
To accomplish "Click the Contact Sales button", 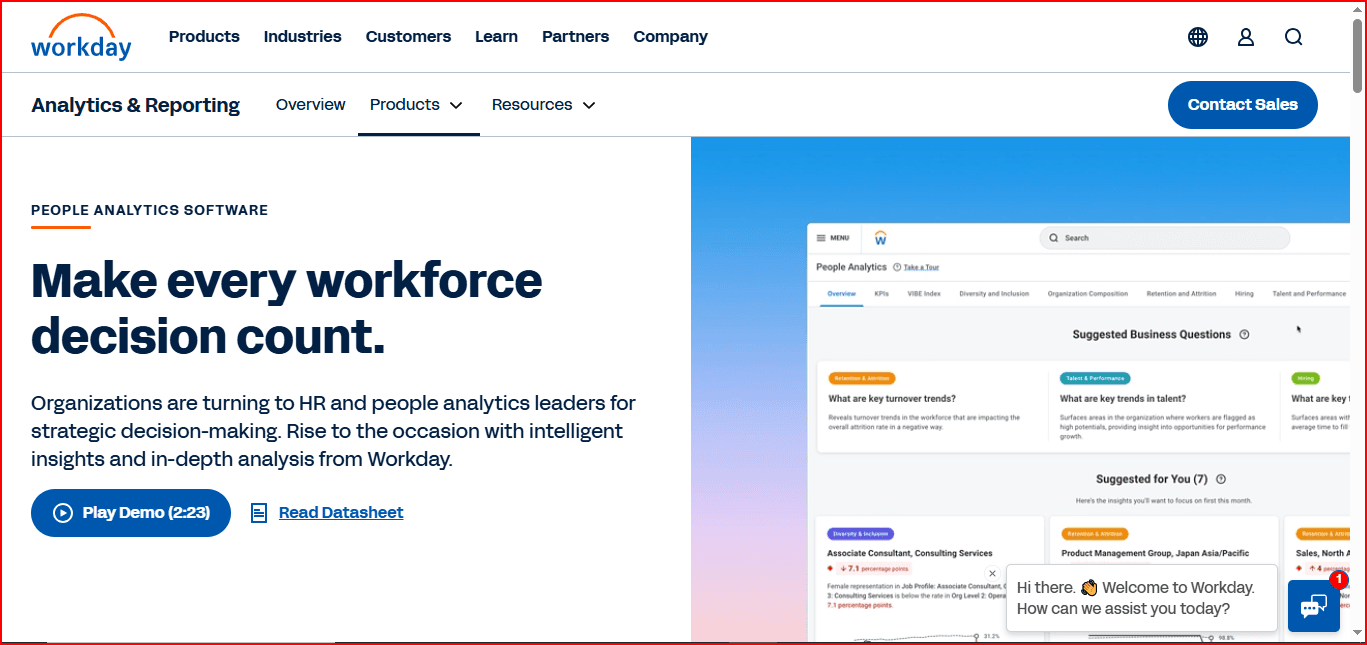I will [1243, 105].
